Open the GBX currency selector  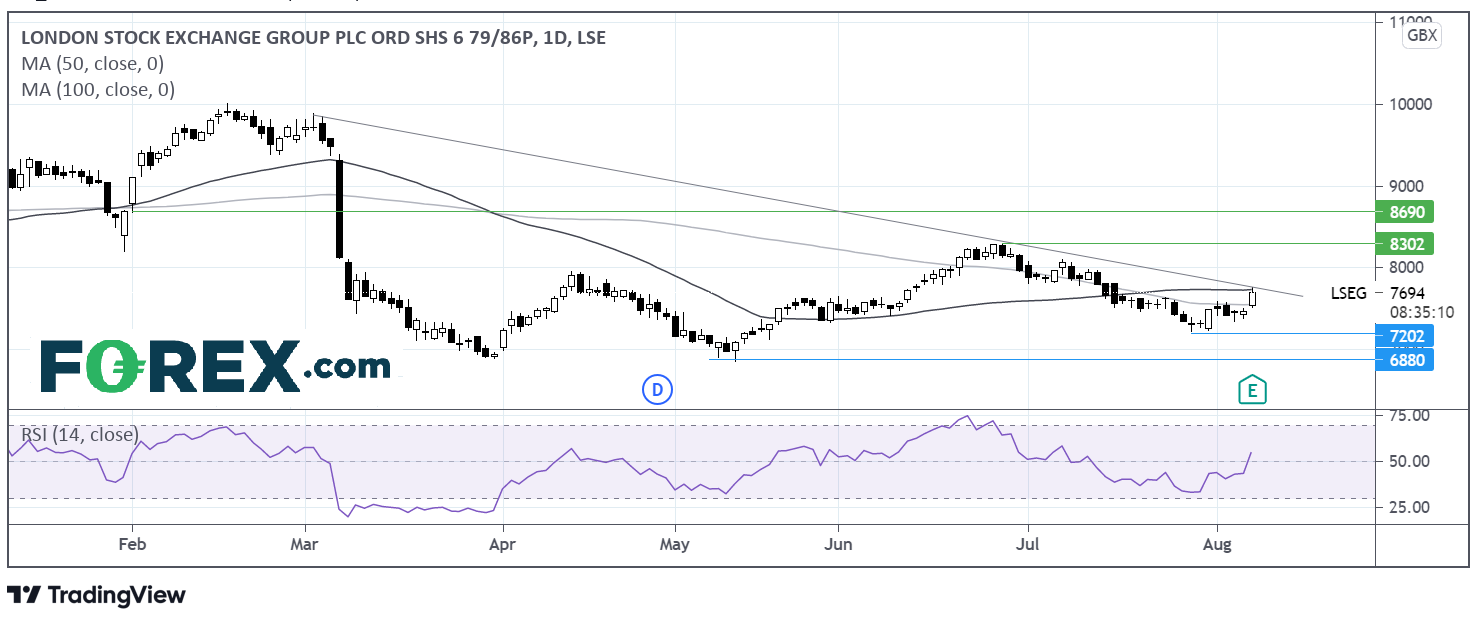point(1421,36)
